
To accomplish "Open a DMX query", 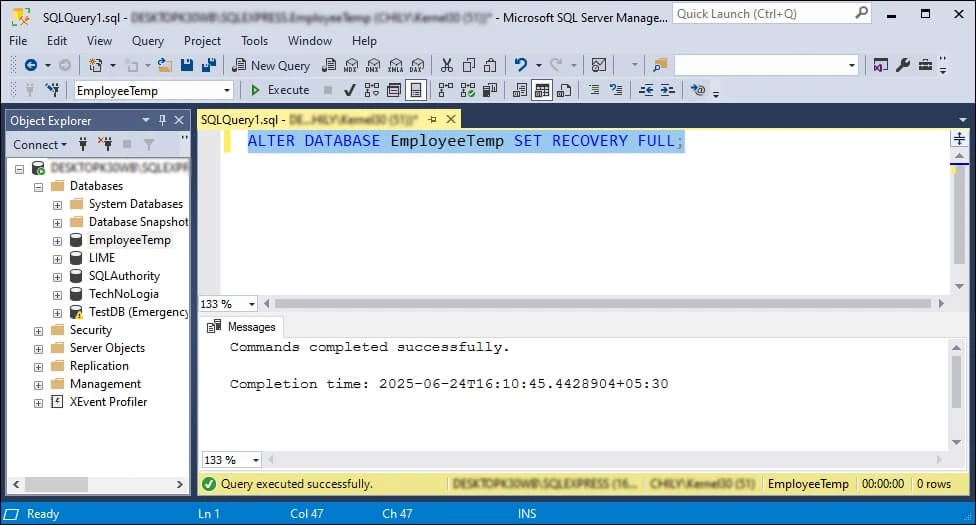I will coord(373,65).
